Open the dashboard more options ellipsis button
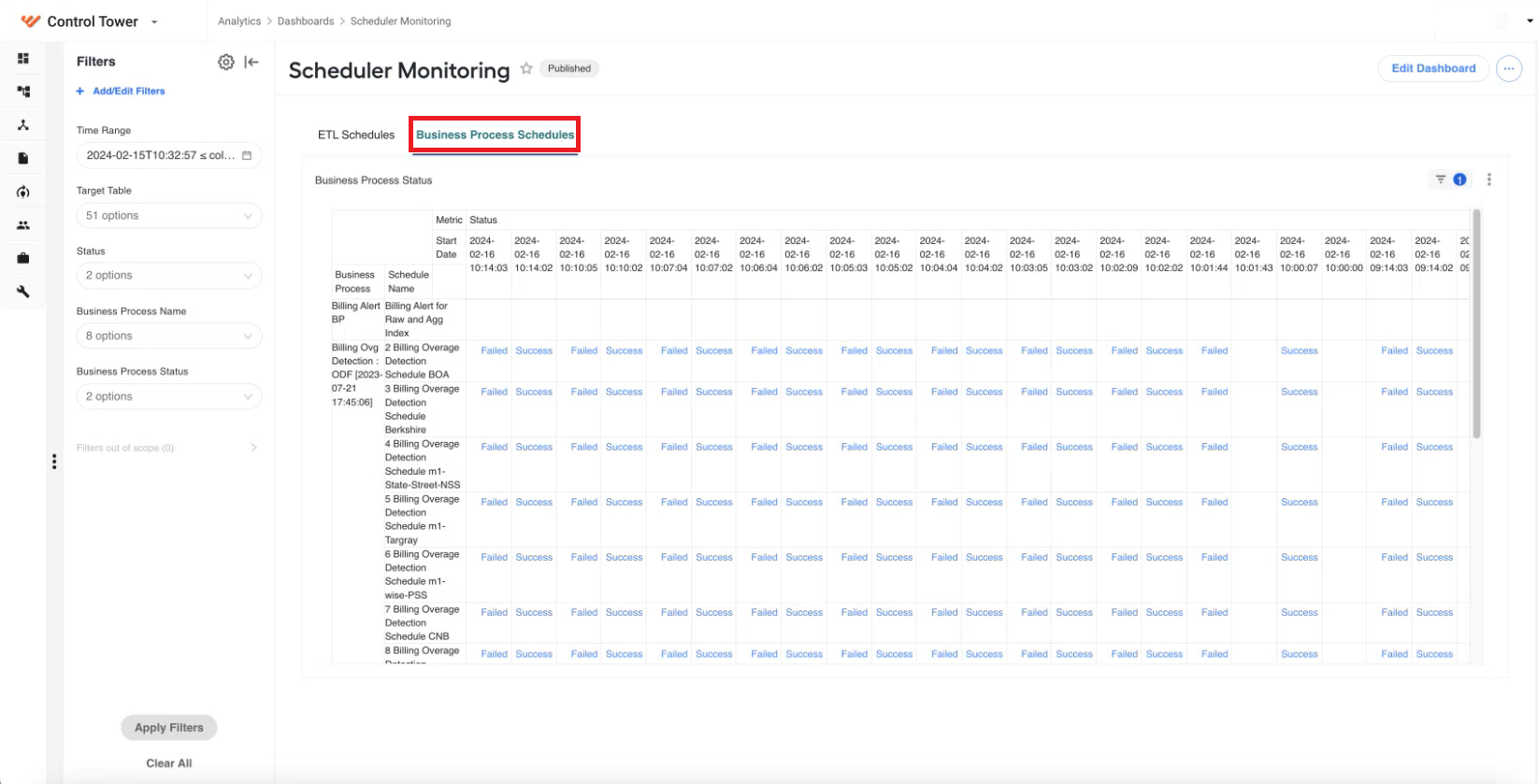The width and height of the screenshot is (1538, 784). click(x=1509, y=68)
